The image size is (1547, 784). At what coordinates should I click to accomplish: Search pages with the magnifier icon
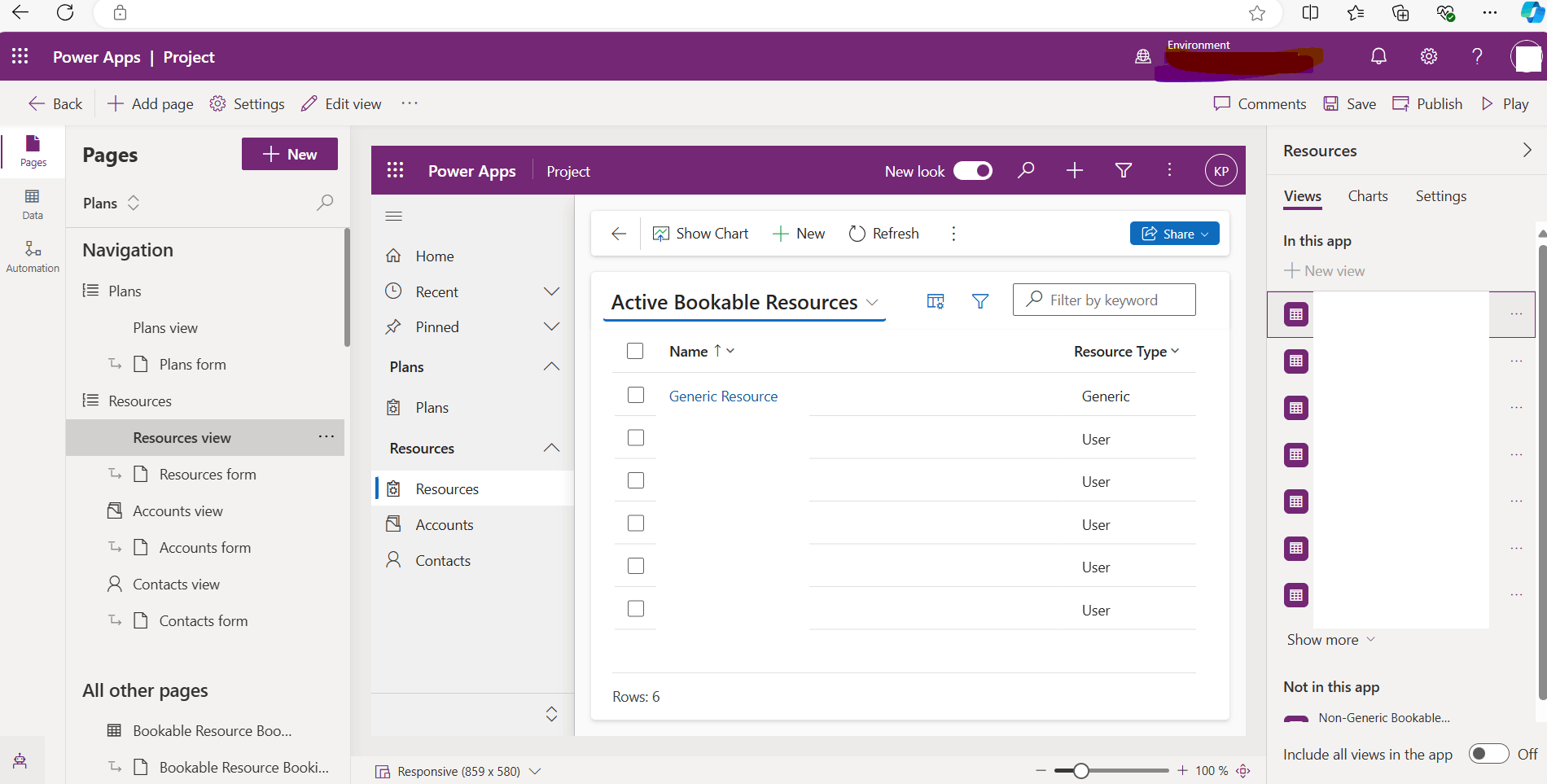click(x=325, y=203)
